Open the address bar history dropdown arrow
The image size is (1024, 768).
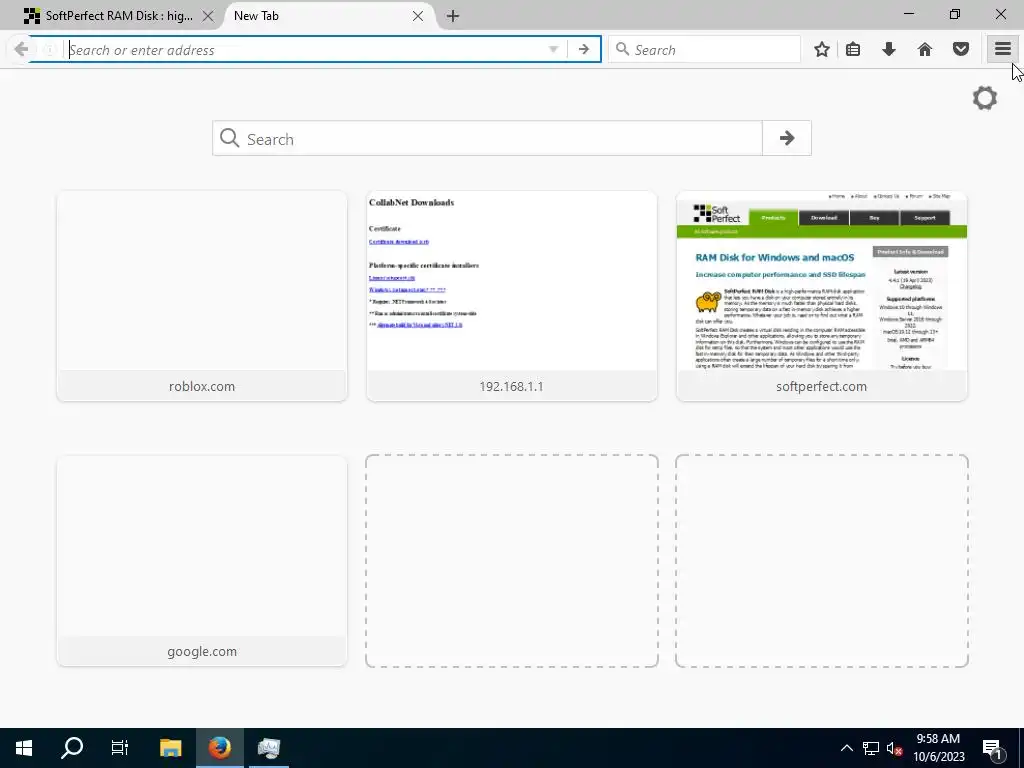pyautogui.click(x=553, y=50)
